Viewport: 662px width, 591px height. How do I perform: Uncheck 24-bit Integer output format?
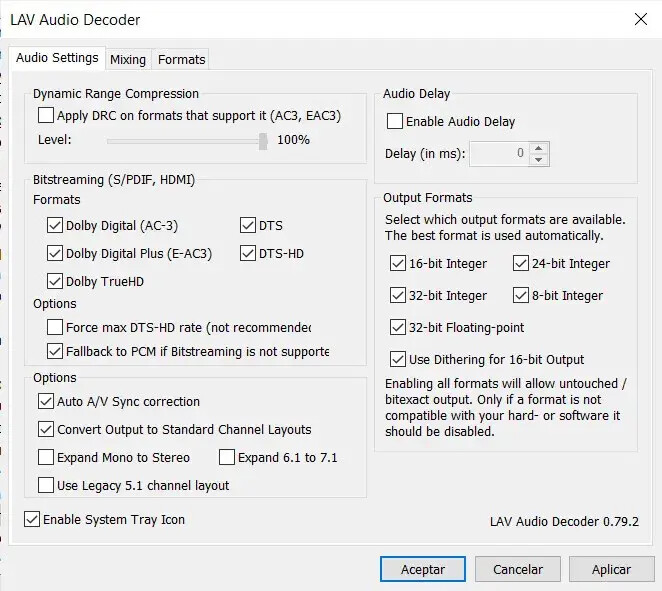(521, 264)
